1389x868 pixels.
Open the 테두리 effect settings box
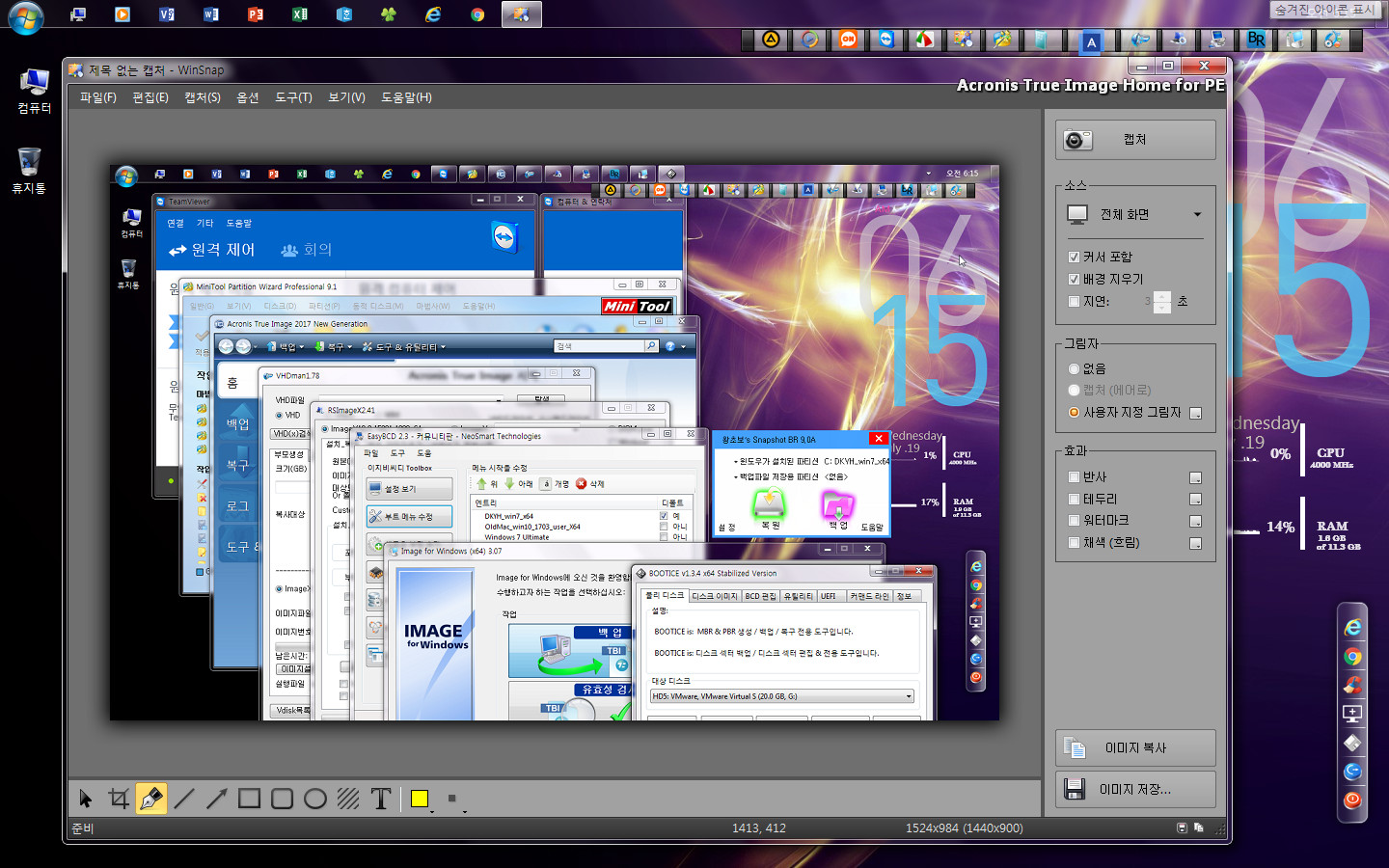[x=1196, y=500]
